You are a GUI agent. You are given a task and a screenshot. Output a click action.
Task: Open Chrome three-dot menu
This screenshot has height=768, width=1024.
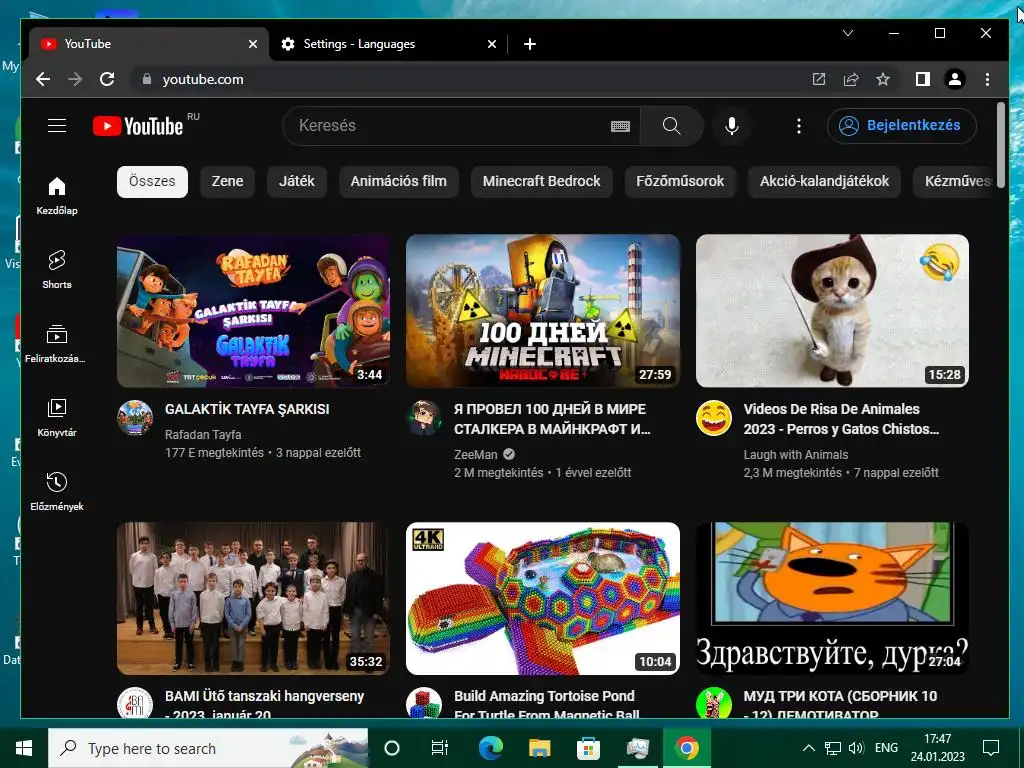987,79
